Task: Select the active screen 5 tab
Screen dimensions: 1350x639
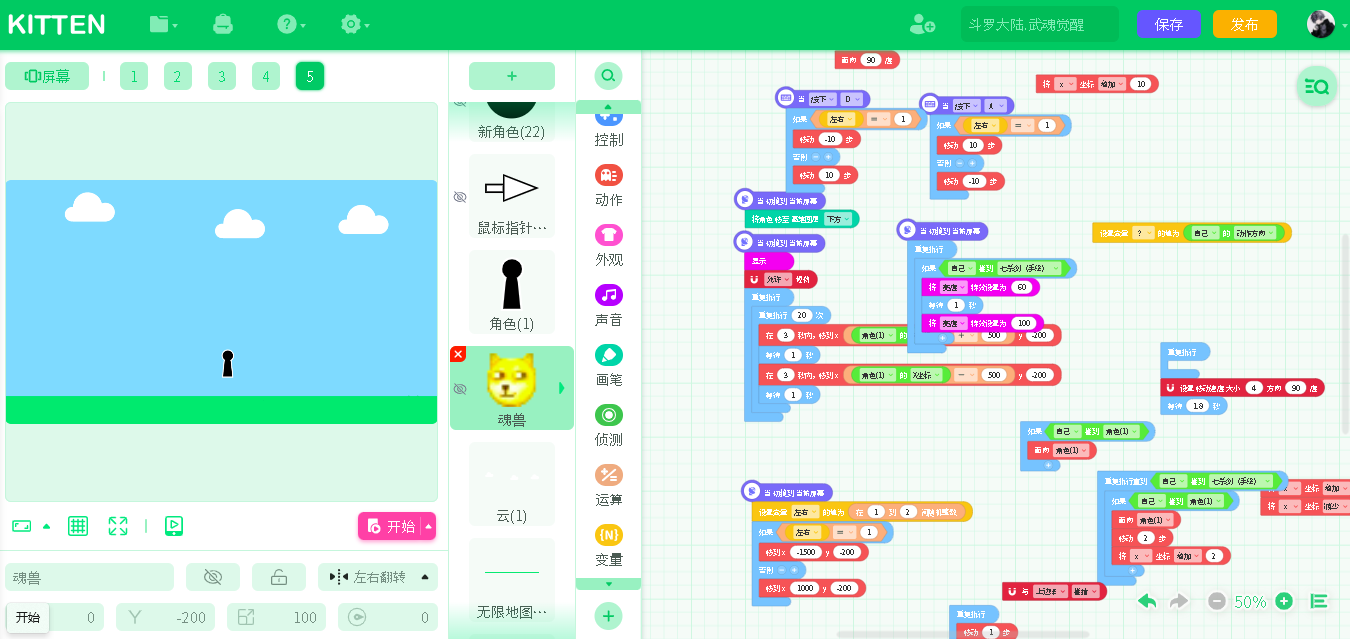Action: (310, 76)
